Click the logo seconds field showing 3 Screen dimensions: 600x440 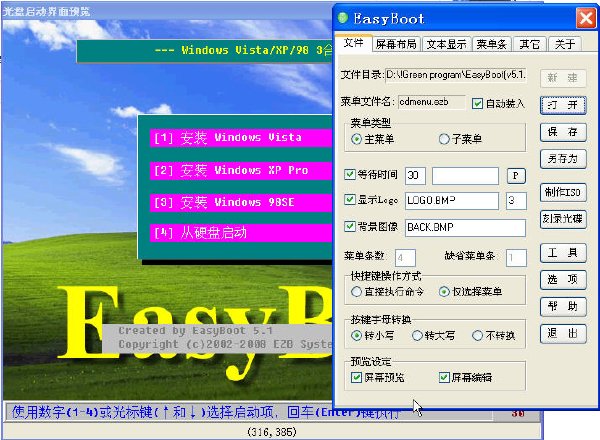pos(516,200)
